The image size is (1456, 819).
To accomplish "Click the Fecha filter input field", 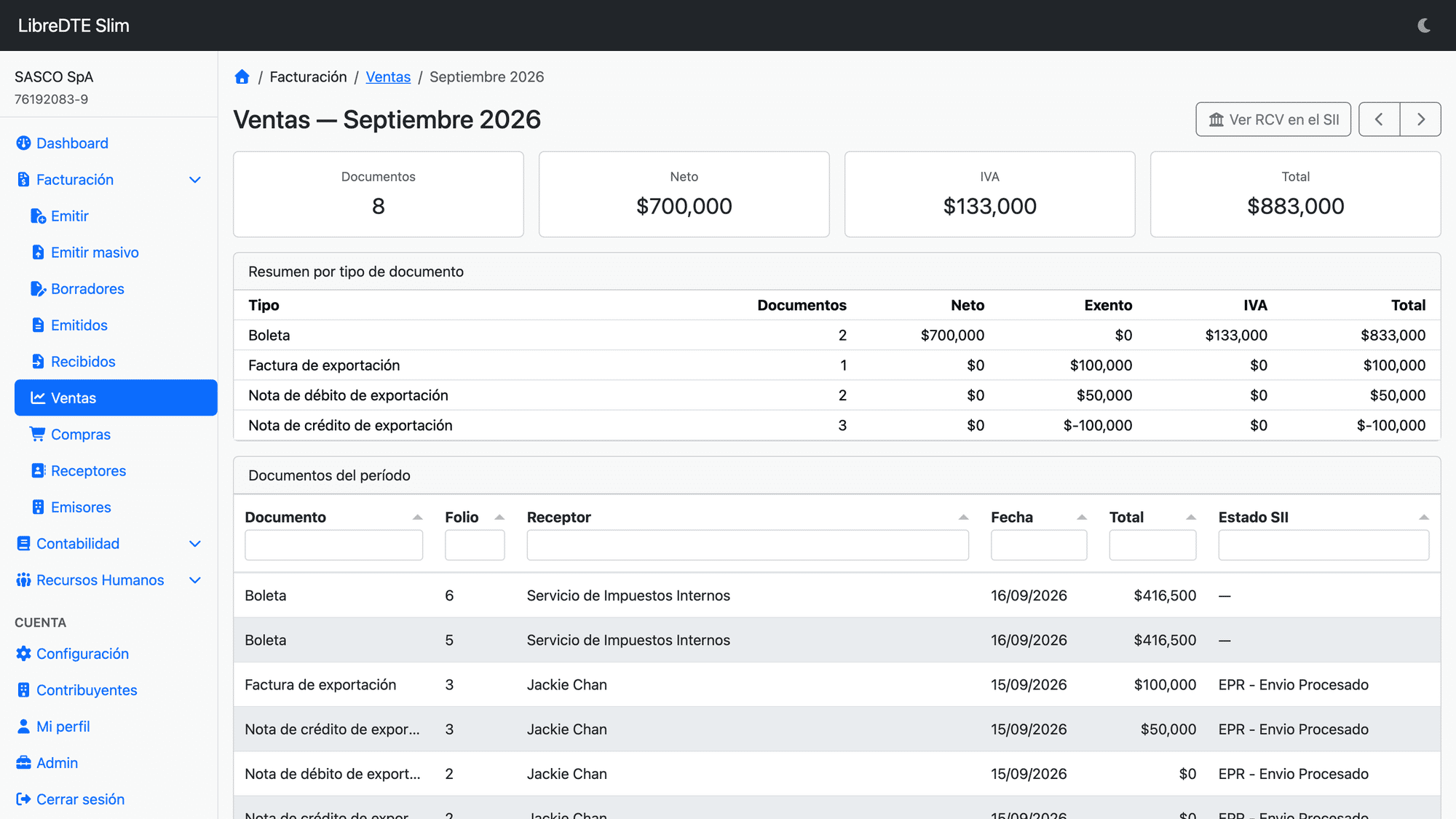I will pyautogui.click(x=1039, y=545).
